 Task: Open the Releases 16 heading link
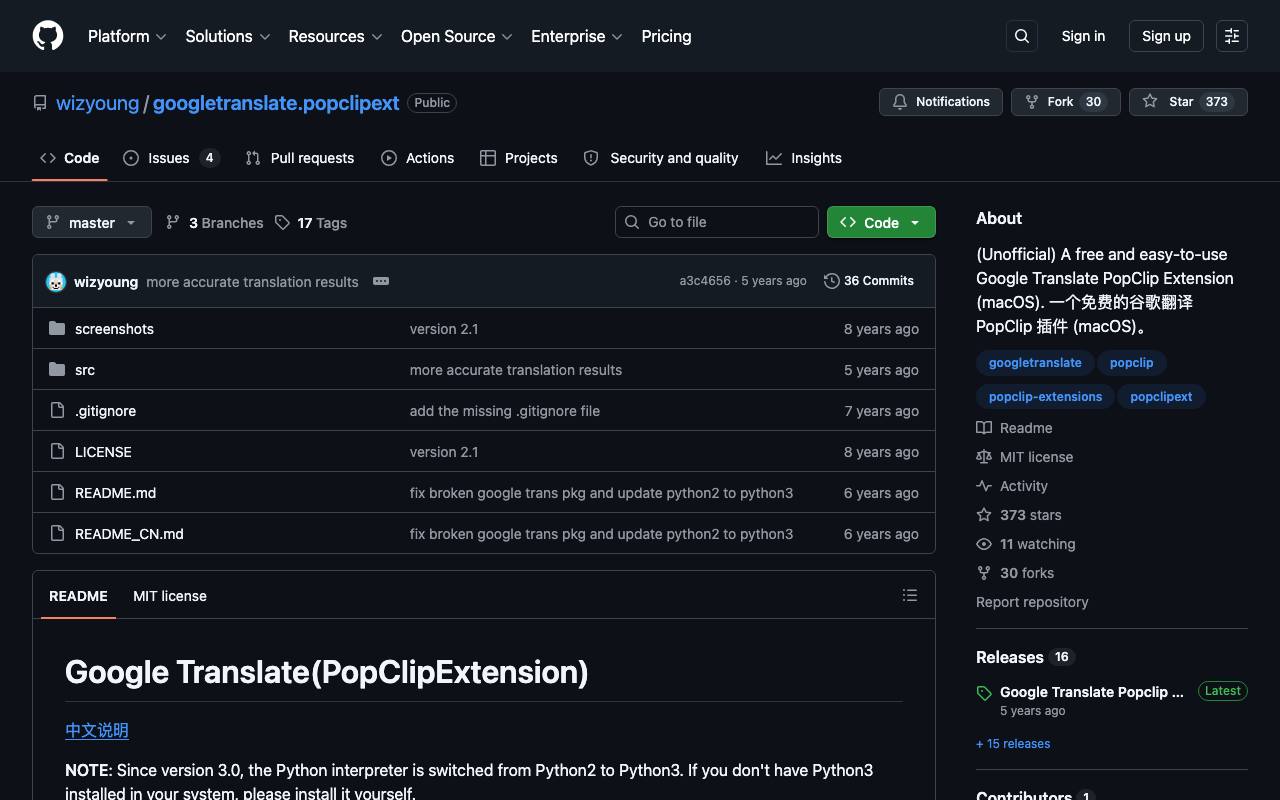(x=1024, y=657)
